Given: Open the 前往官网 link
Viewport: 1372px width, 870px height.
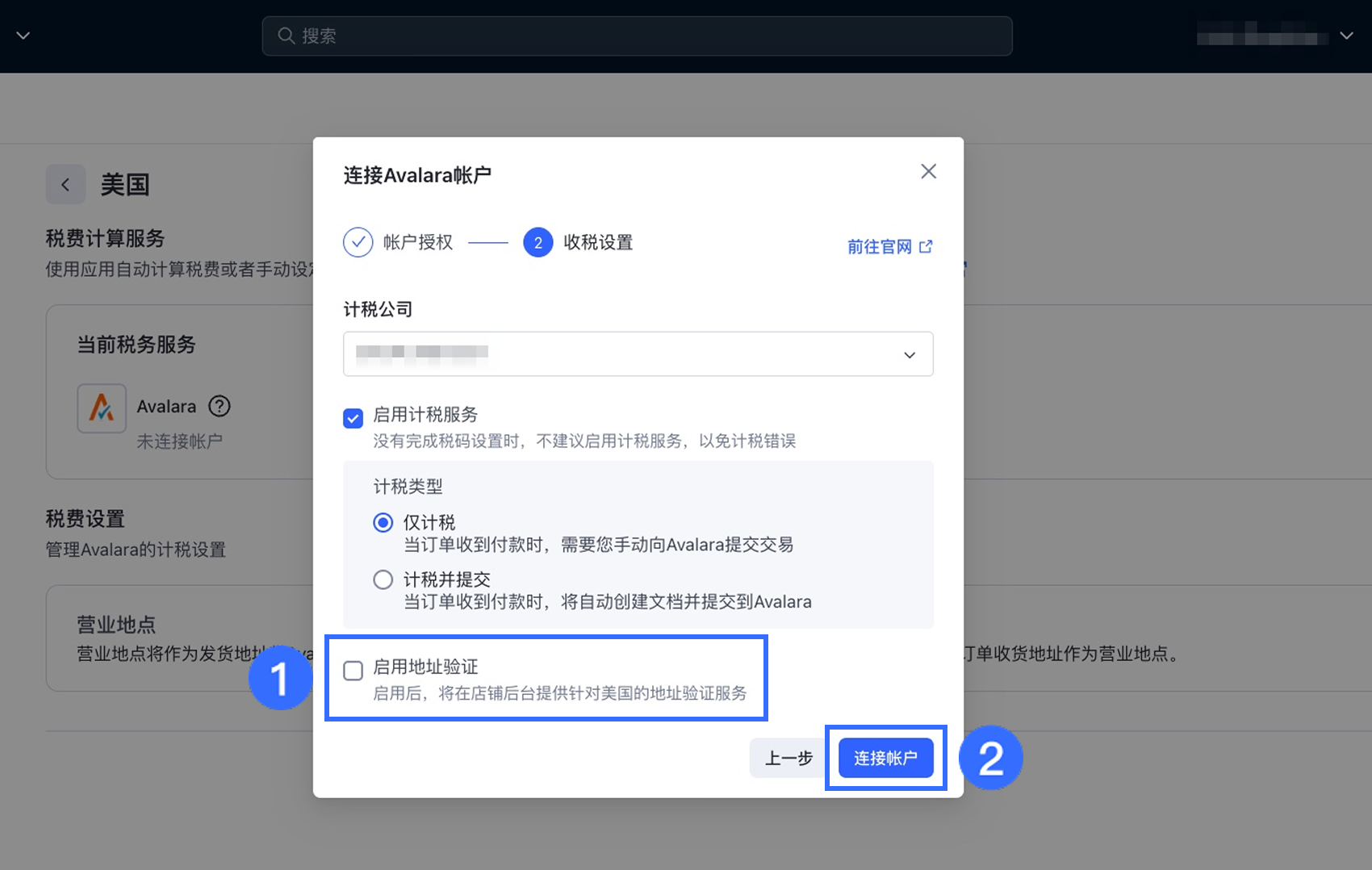Looking at the screenshot, I should point(879,247).
